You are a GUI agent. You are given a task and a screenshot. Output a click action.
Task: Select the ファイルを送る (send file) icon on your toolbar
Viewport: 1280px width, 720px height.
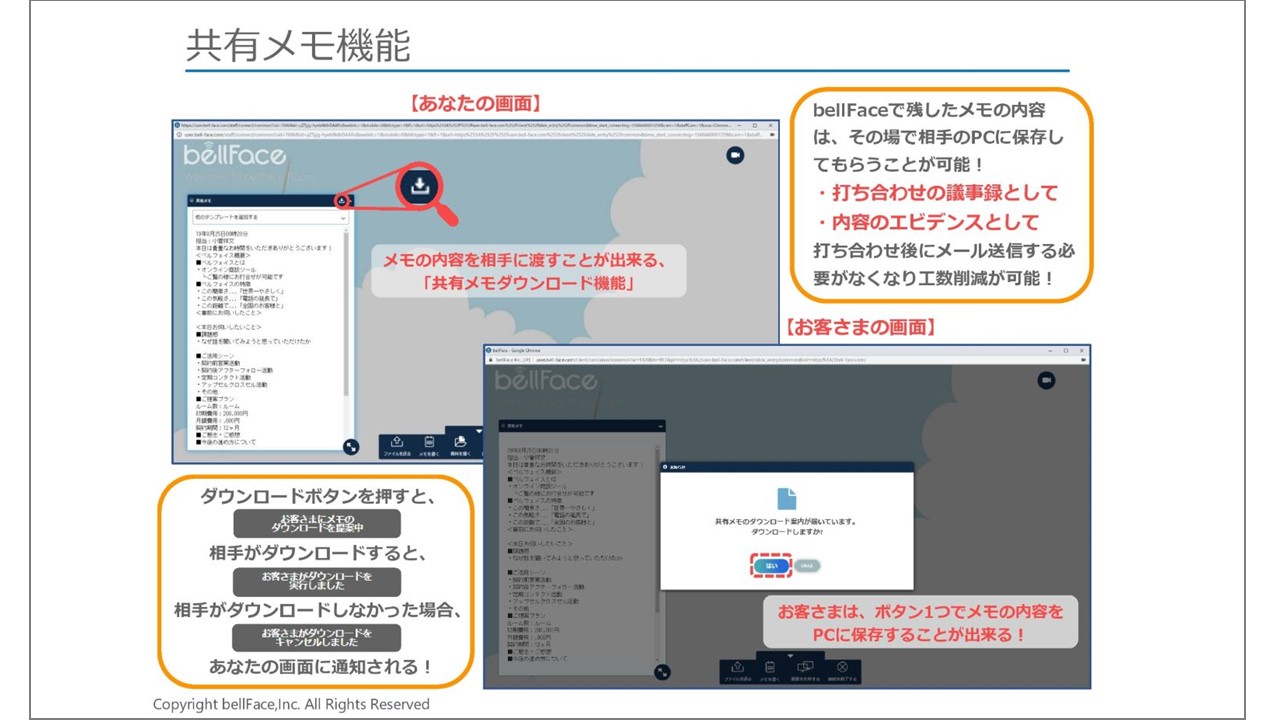tap(396, 443)
